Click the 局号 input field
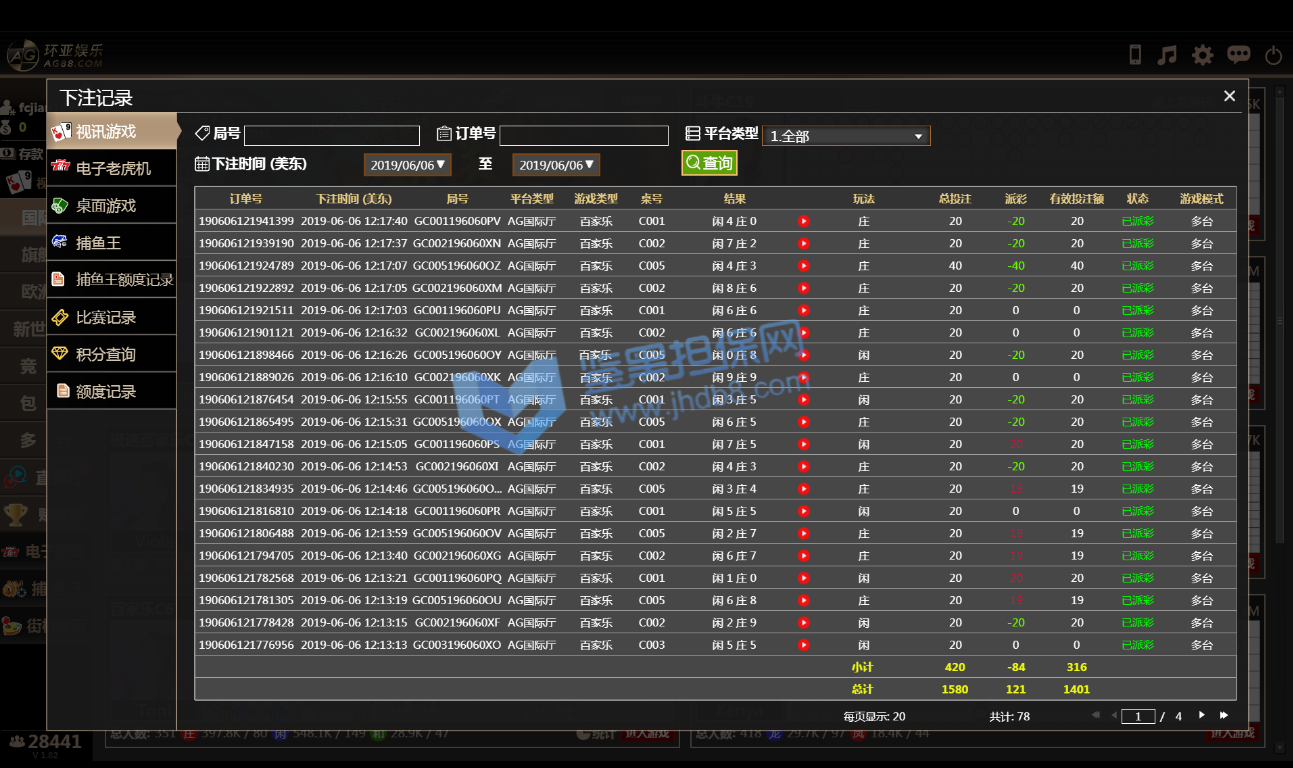Screen dimensions: 1293x768 [332, 136]
